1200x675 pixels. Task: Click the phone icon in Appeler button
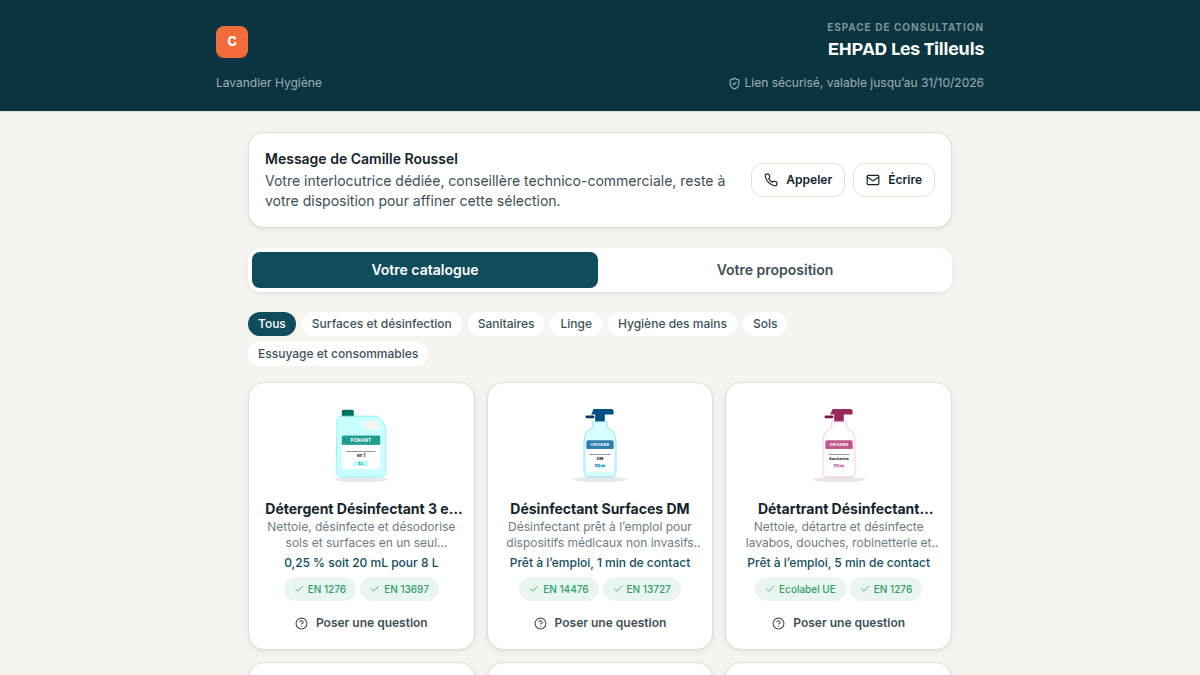(771, 180)
